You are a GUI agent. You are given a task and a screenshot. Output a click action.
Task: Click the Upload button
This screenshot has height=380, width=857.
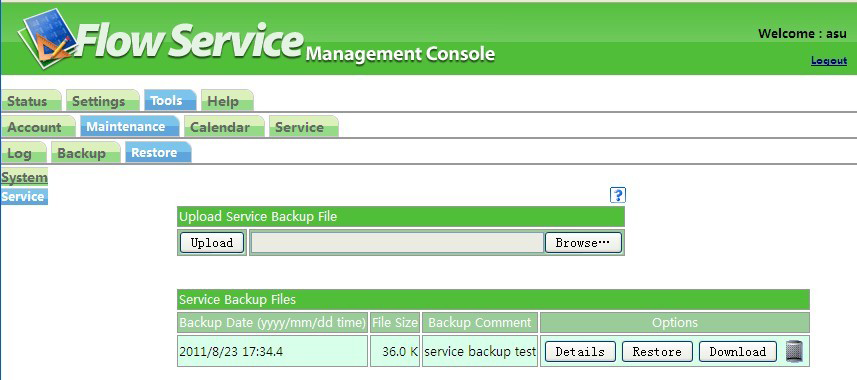pyautogui.click(x=212, y=243)
